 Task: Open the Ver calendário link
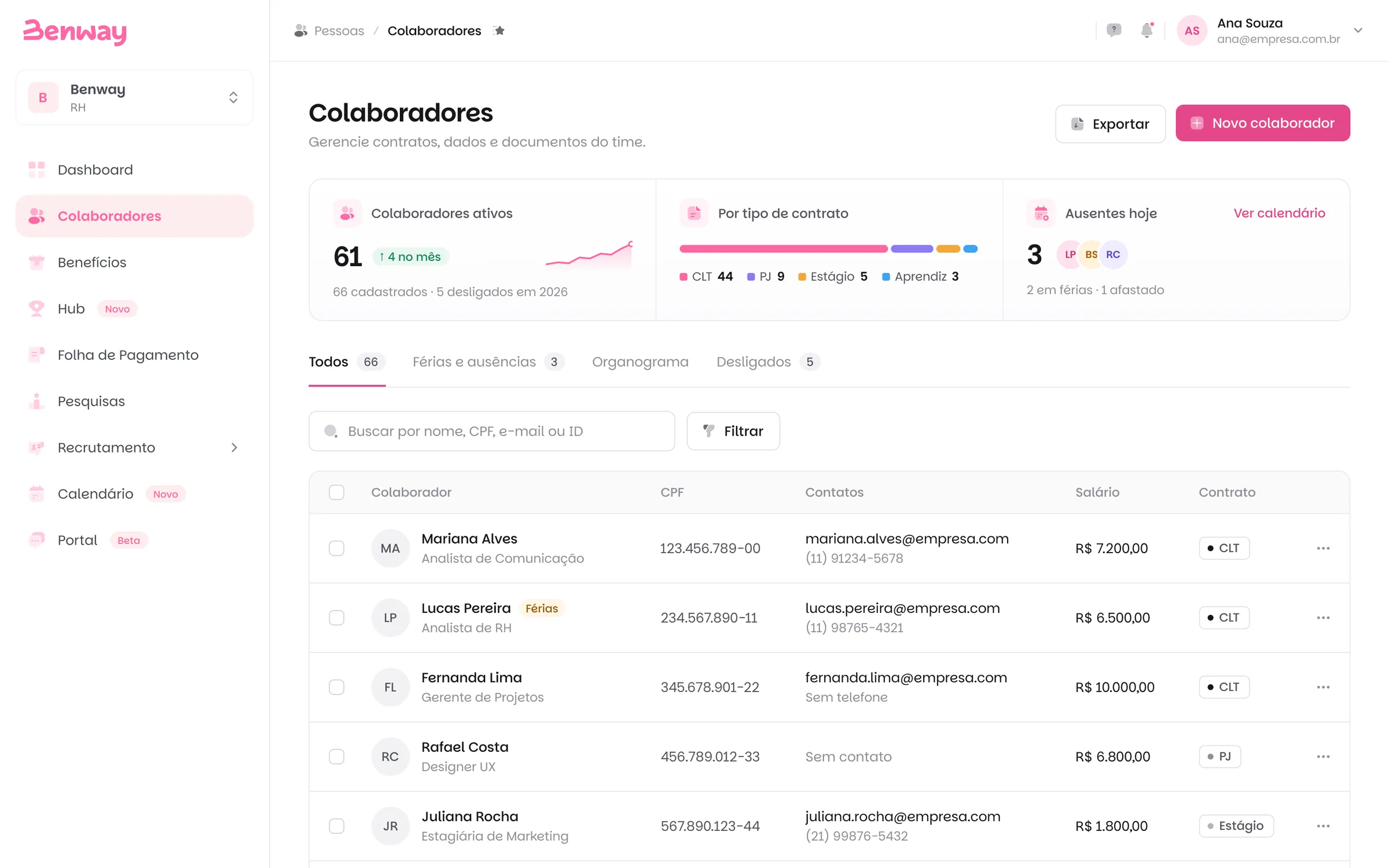point(1279,213)
